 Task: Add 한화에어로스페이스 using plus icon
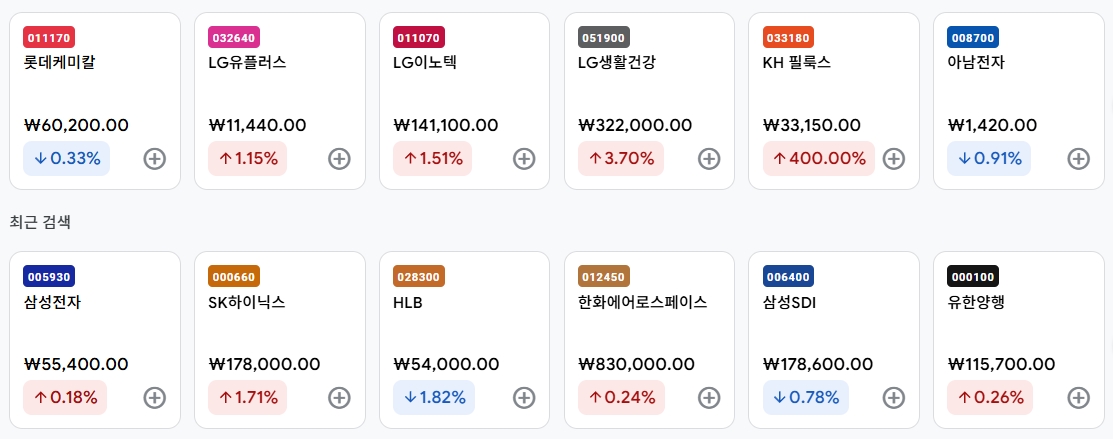709,398
